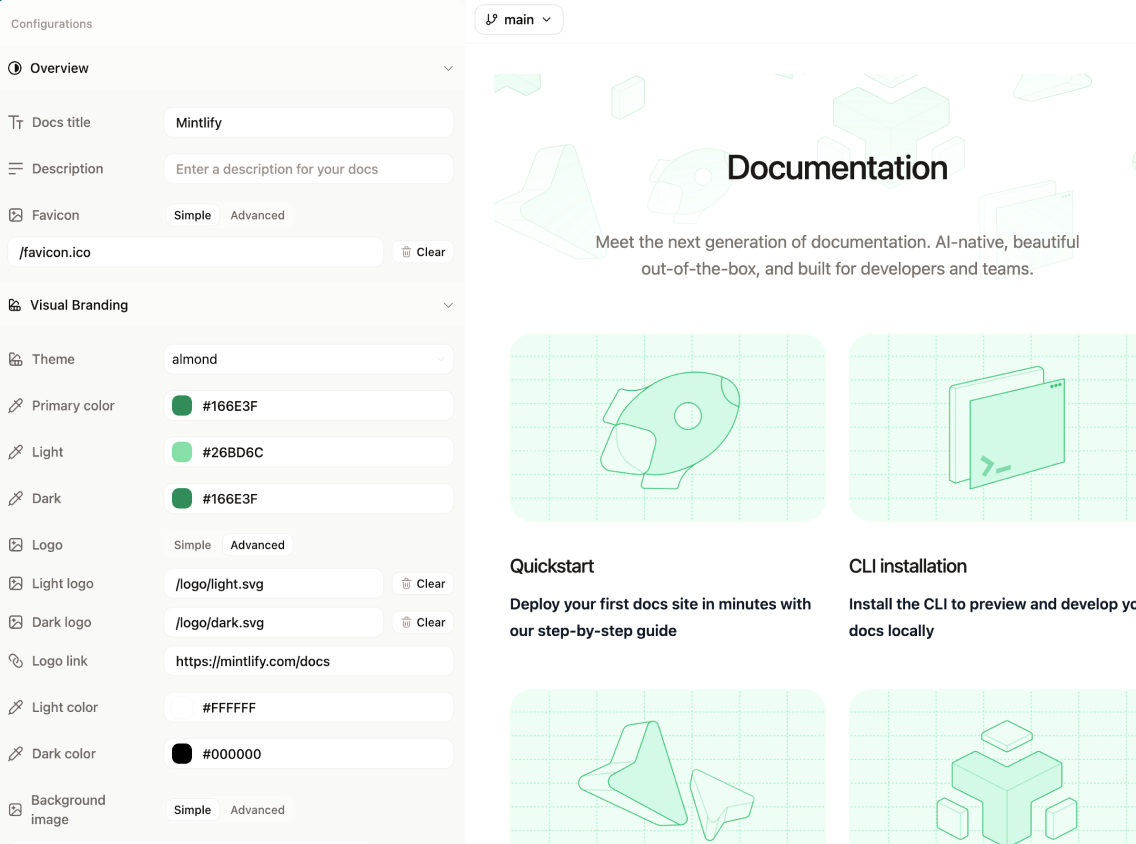Click the Primary color pen icon
This screenshot has height=844, width=1136.
click(x=15, y=405)
